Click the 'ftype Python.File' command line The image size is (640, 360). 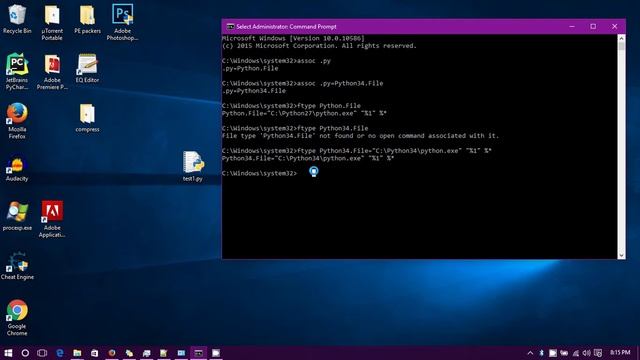click(291, 106)
